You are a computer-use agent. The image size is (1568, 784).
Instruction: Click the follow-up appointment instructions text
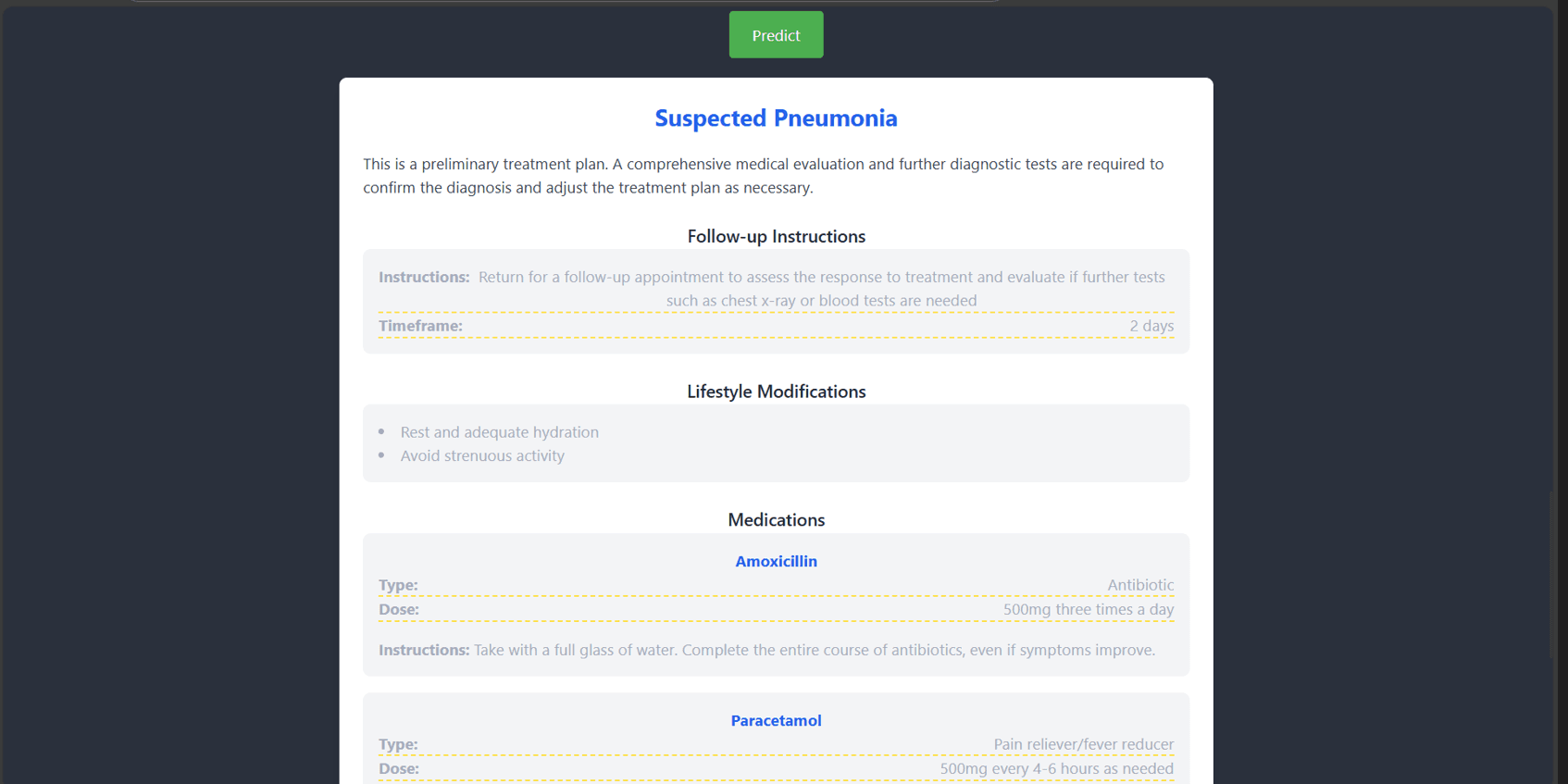point(821,289)
